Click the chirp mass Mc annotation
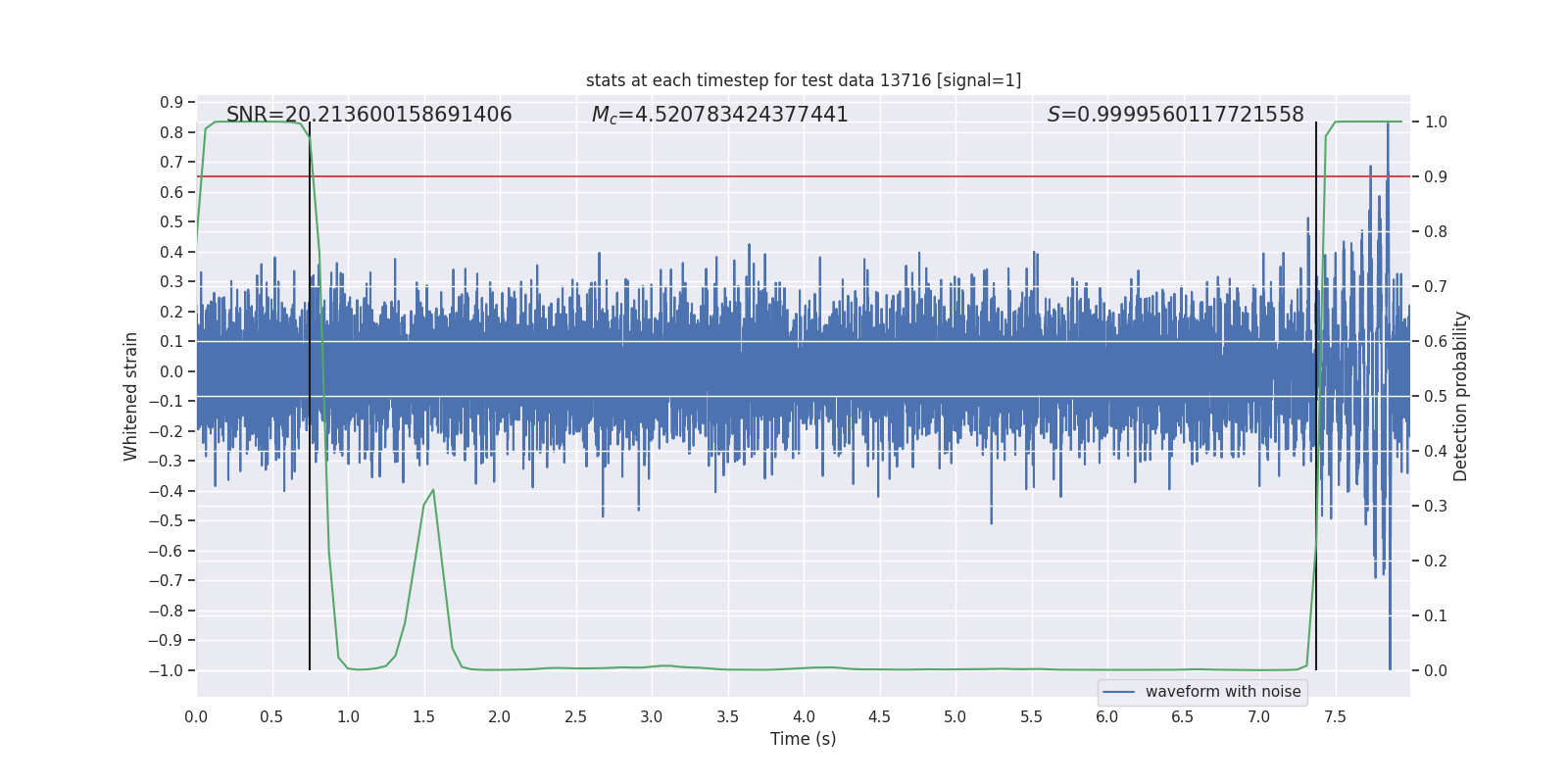Screen dimensions: 1568x784 [719, 115]
